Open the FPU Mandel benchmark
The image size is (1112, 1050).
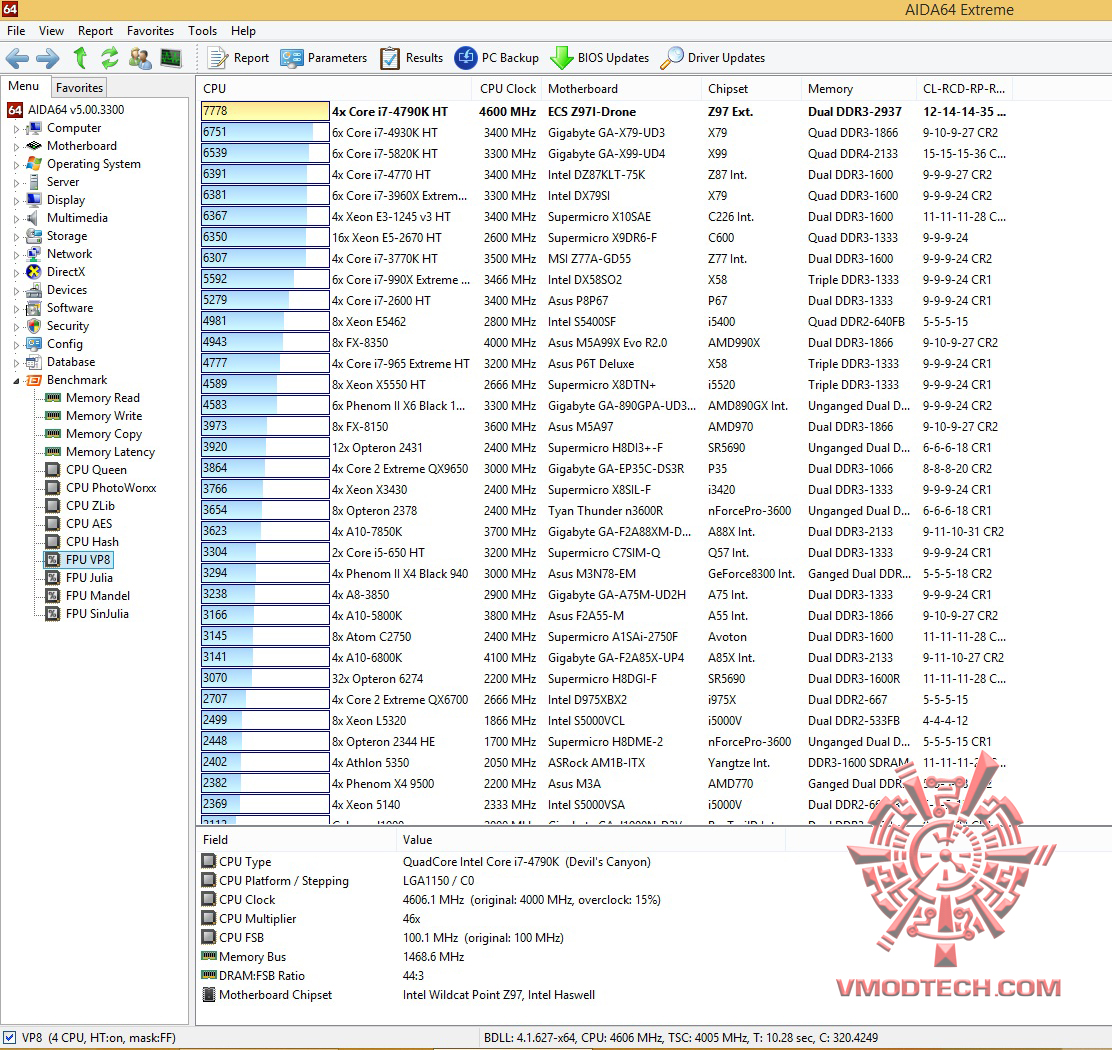click(87, 596)
